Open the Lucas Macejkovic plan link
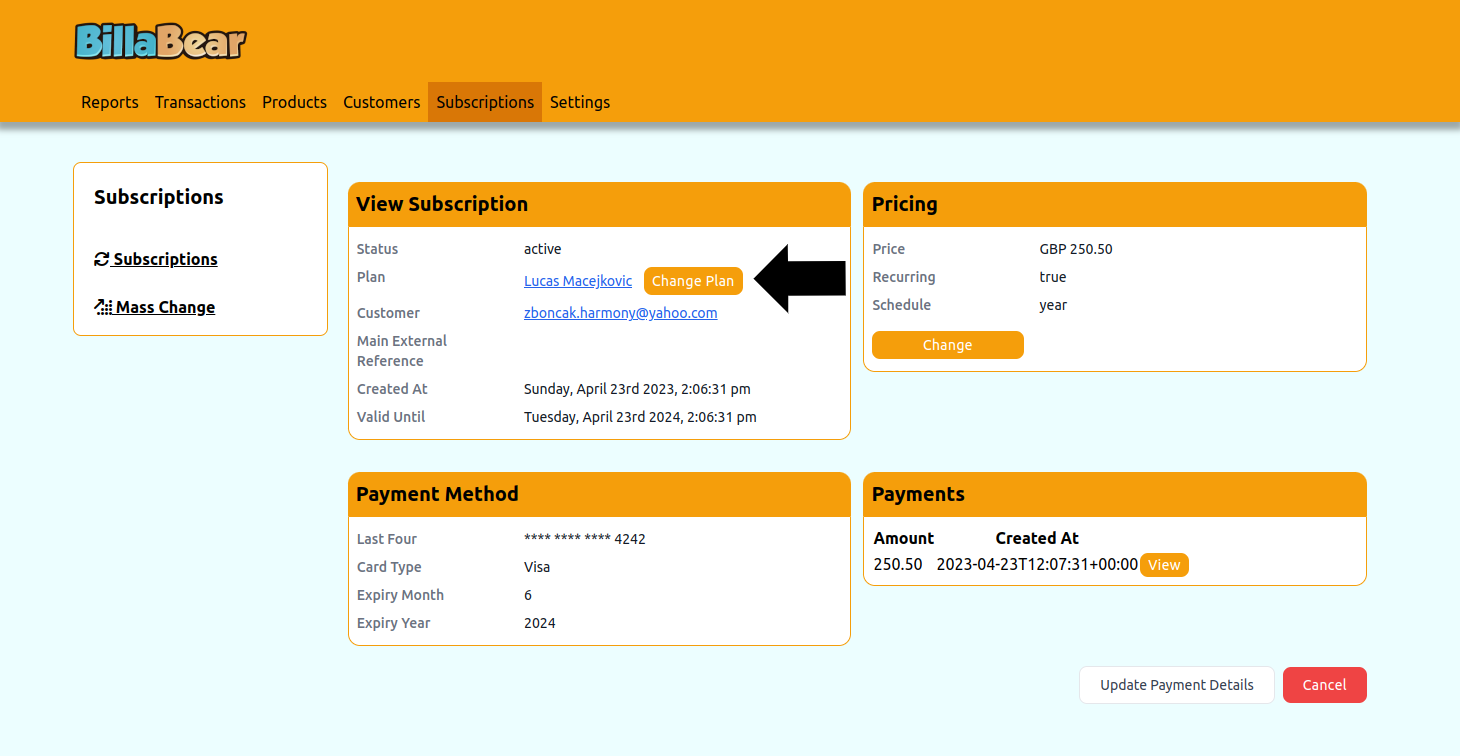This screenshot has height=756, width=1460. tap(578, 281)
